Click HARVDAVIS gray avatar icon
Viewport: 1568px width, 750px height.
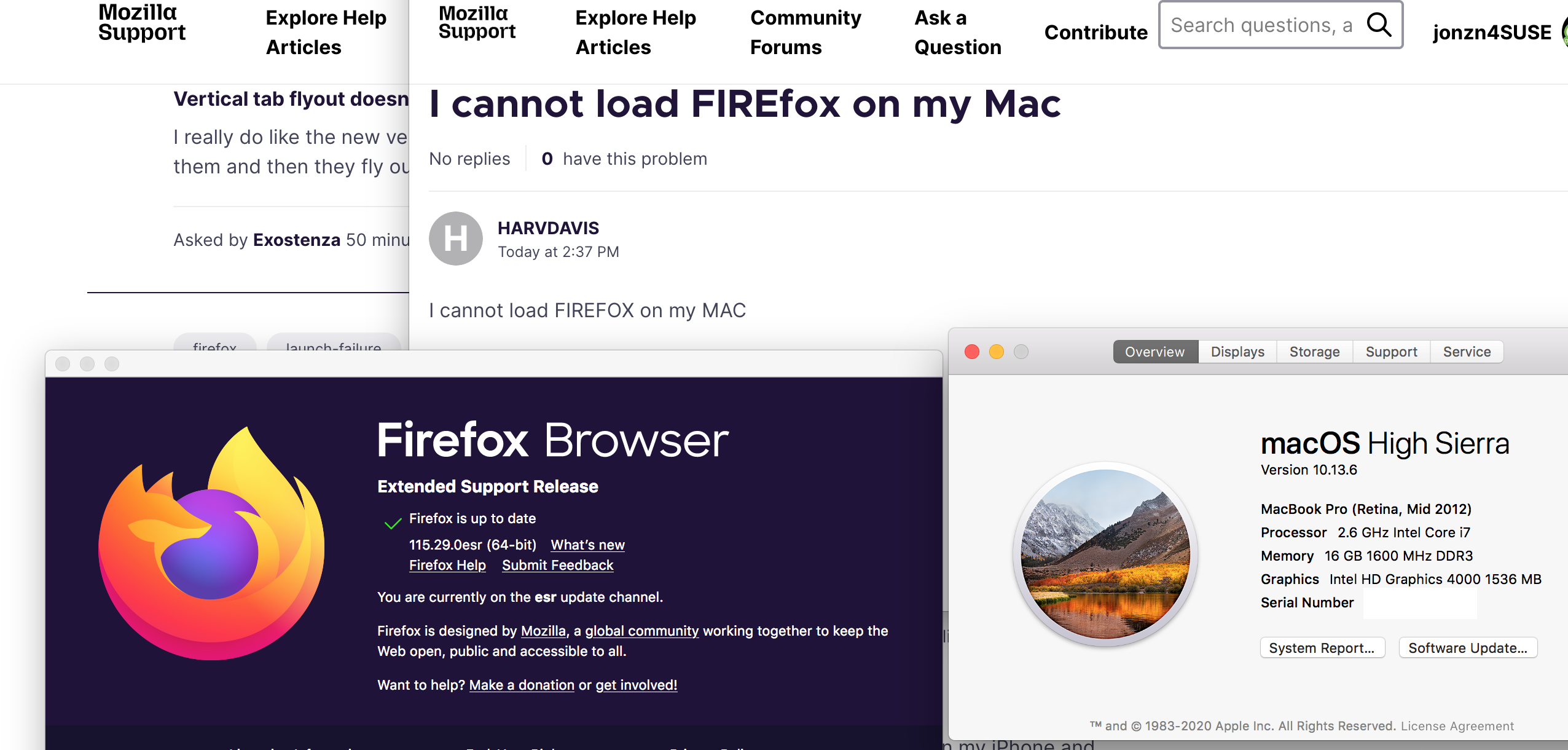coord(455,239)
